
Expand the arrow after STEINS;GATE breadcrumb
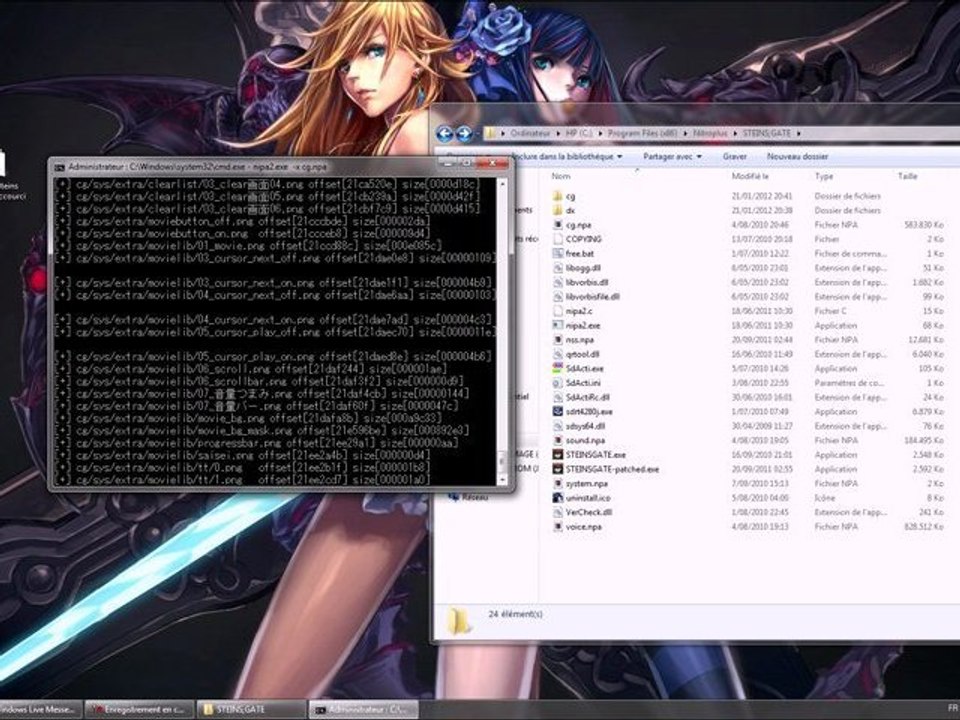point(799,133)
